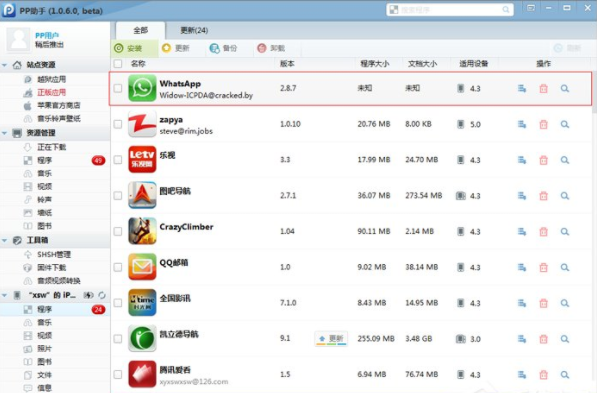Click the trash icon in 凯立德导航 row
The image size is (597, 393).
tap(543, 339)
